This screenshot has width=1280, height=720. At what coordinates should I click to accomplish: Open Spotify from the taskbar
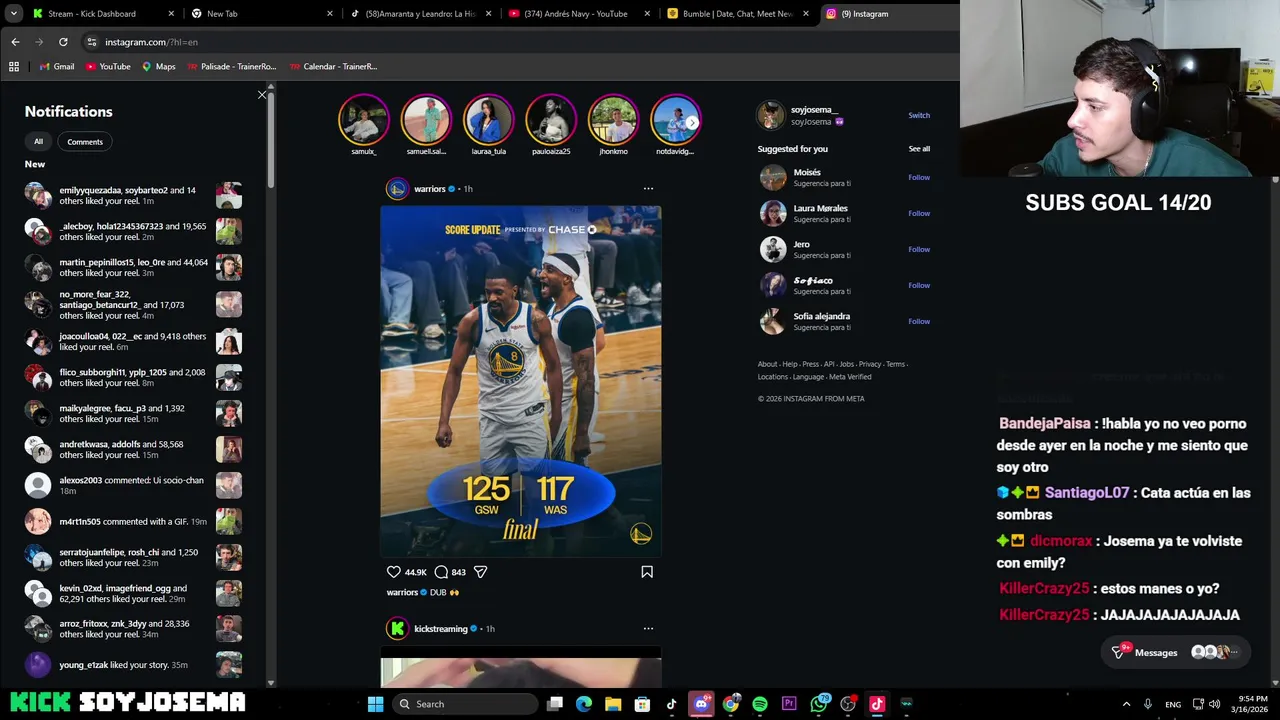[760, 704]
